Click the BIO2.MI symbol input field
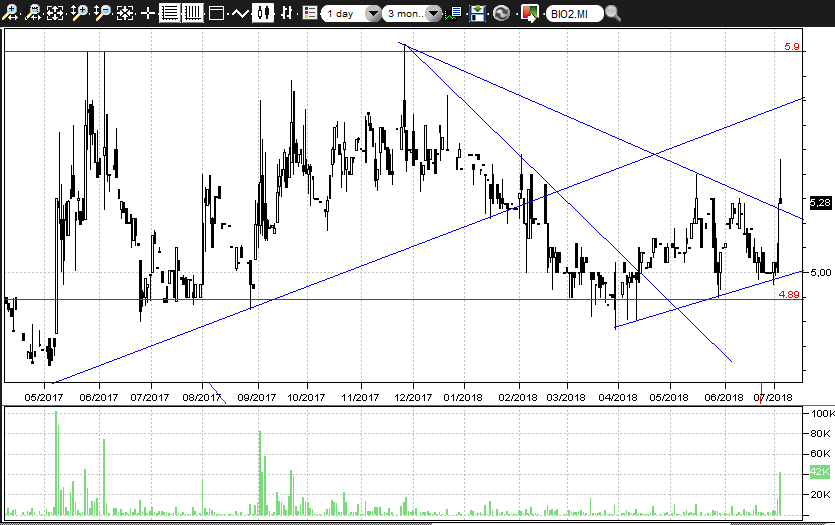Screen dimensions: 835x525 [x=574, y=13]
